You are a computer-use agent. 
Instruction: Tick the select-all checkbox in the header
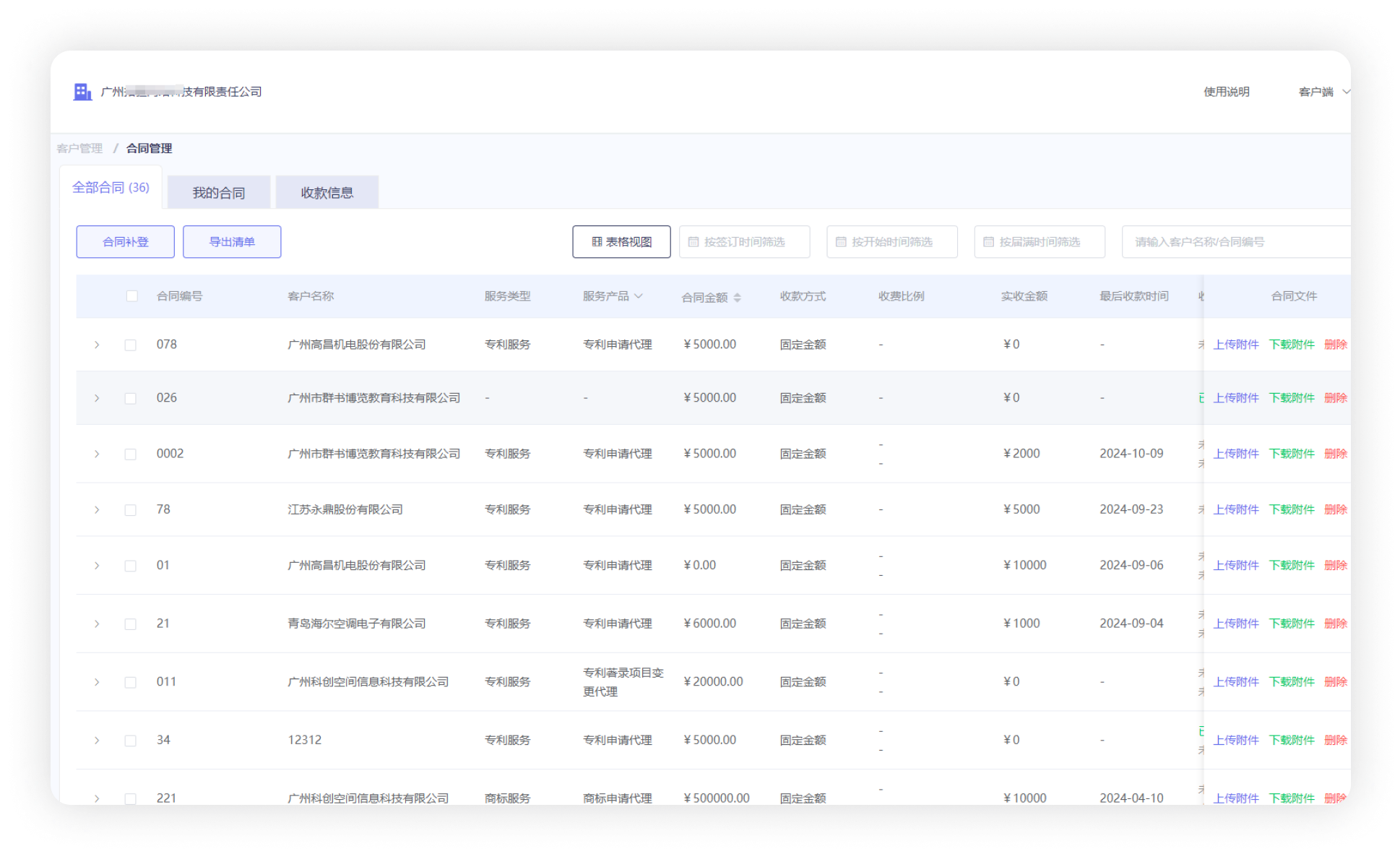tap(131, 296)
